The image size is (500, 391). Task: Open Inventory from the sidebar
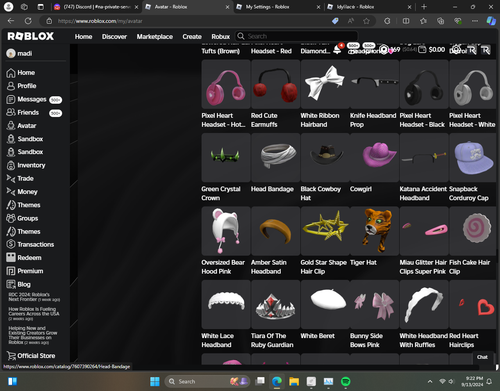pyautogui.click(x=31, y=165)
